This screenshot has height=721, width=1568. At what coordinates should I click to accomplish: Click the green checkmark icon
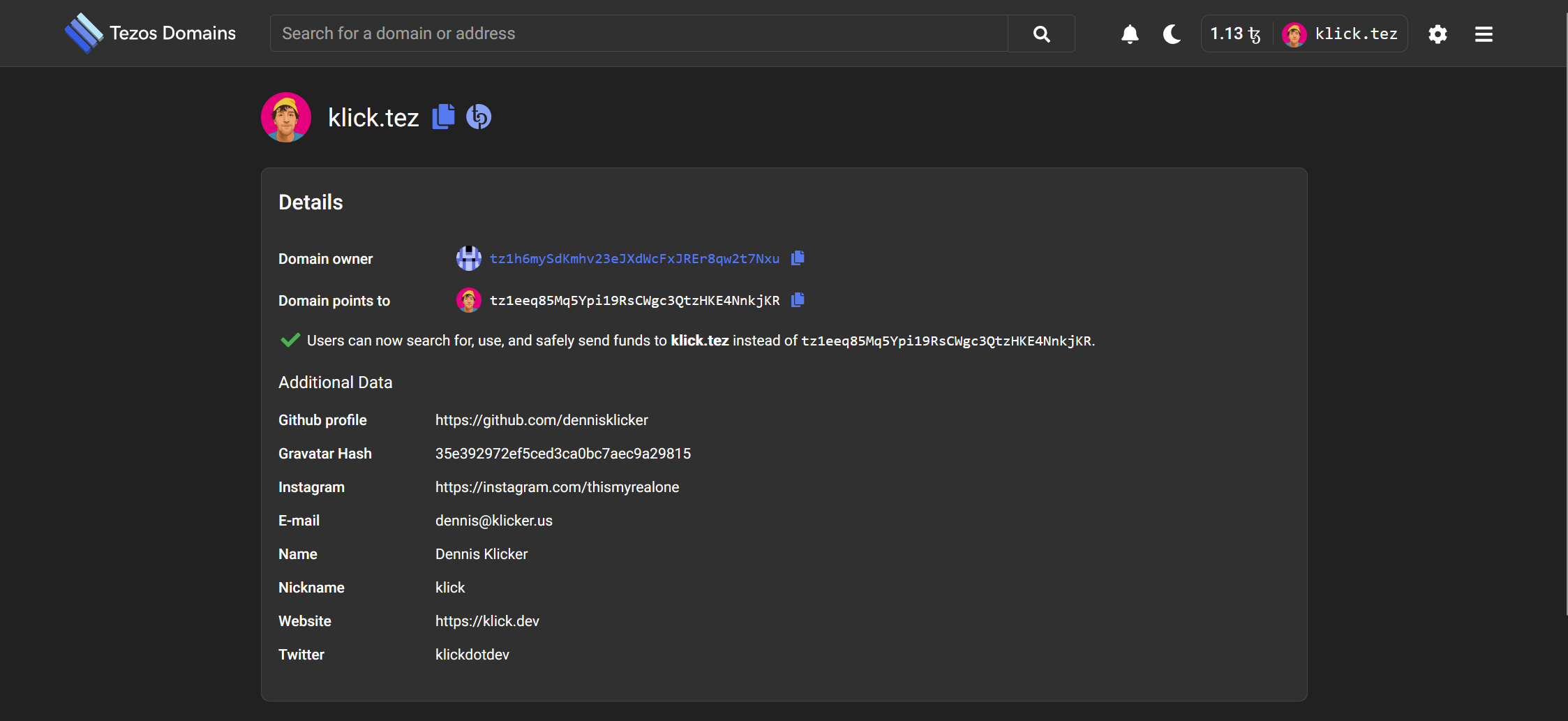290,340
